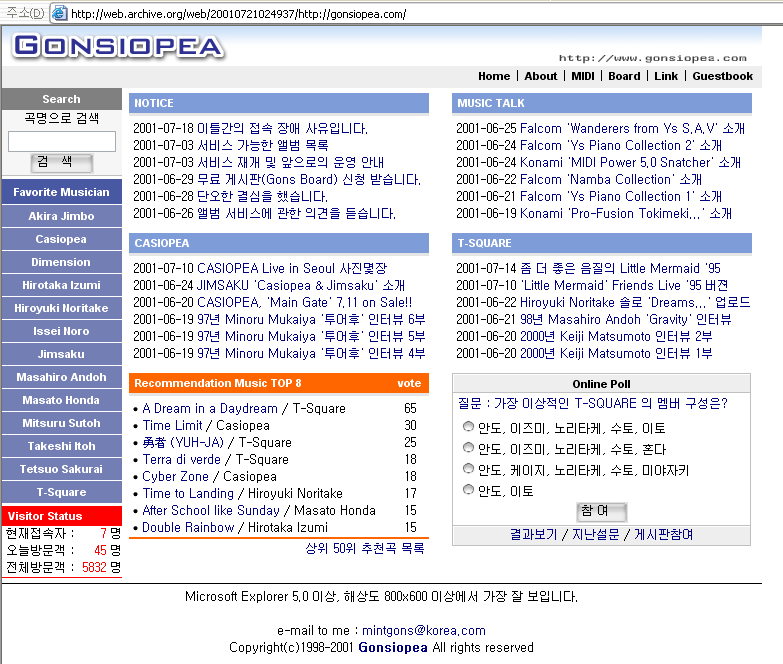Open the Link page
Image resolution: width=783 pixels, height=664 pixels.
point(666,76)
